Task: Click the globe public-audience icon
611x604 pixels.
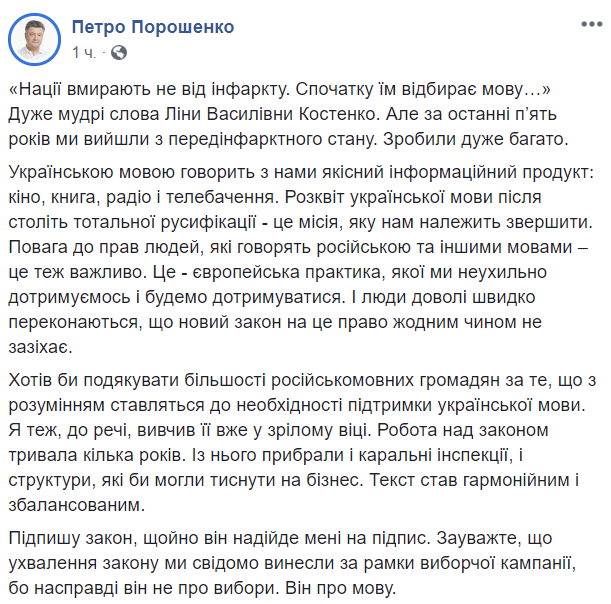Action: coord(119,50)
